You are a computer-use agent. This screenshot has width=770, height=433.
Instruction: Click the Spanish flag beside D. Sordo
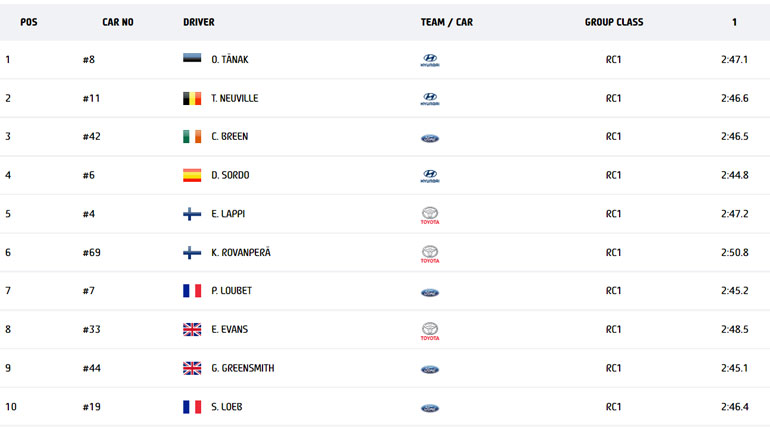click(x=192, y=175)
